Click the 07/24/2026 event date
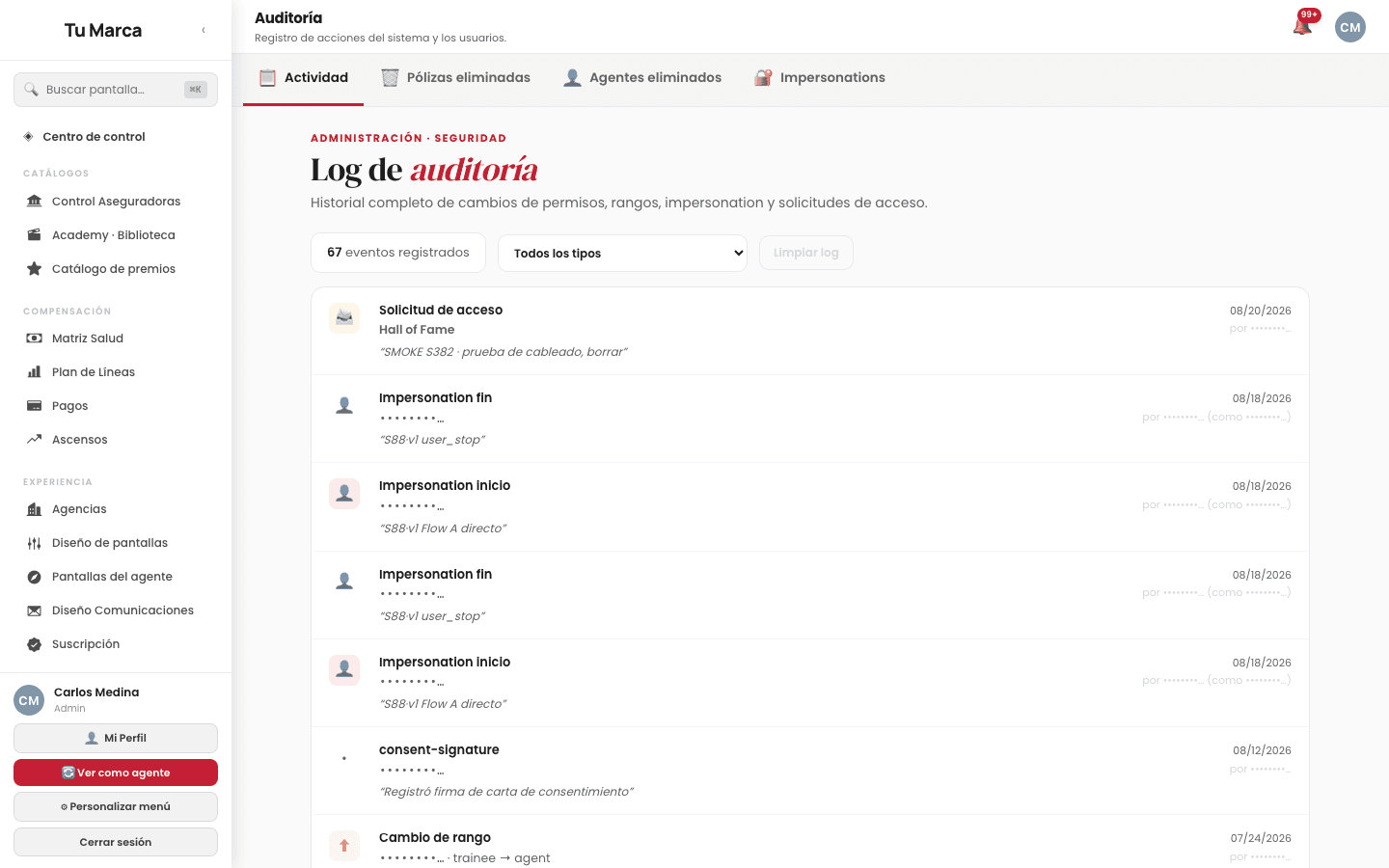This screenshot has height=868, width=1389. coord(1261,838)
